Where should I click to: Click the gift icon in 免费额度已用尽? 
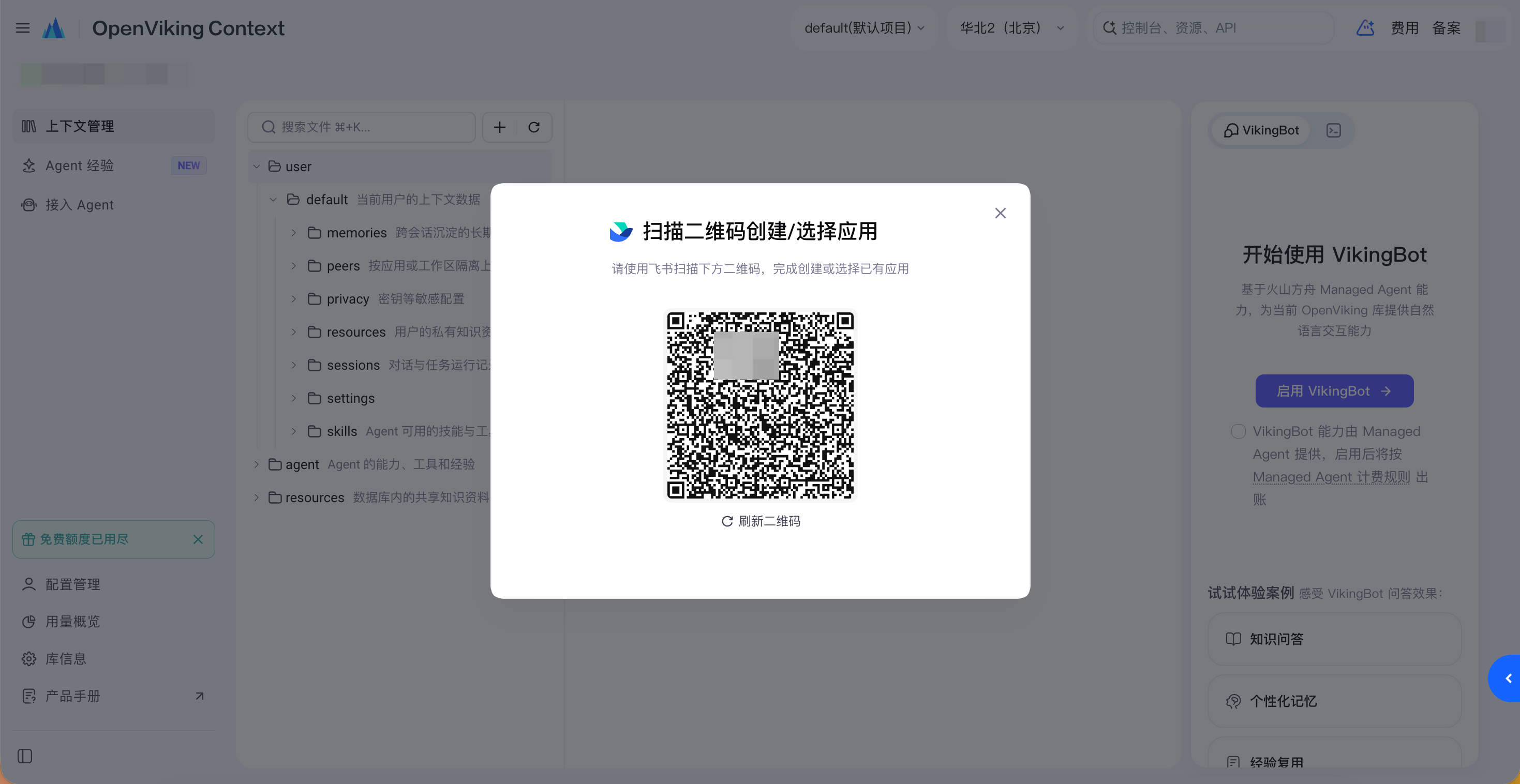(x=28, y=538)
